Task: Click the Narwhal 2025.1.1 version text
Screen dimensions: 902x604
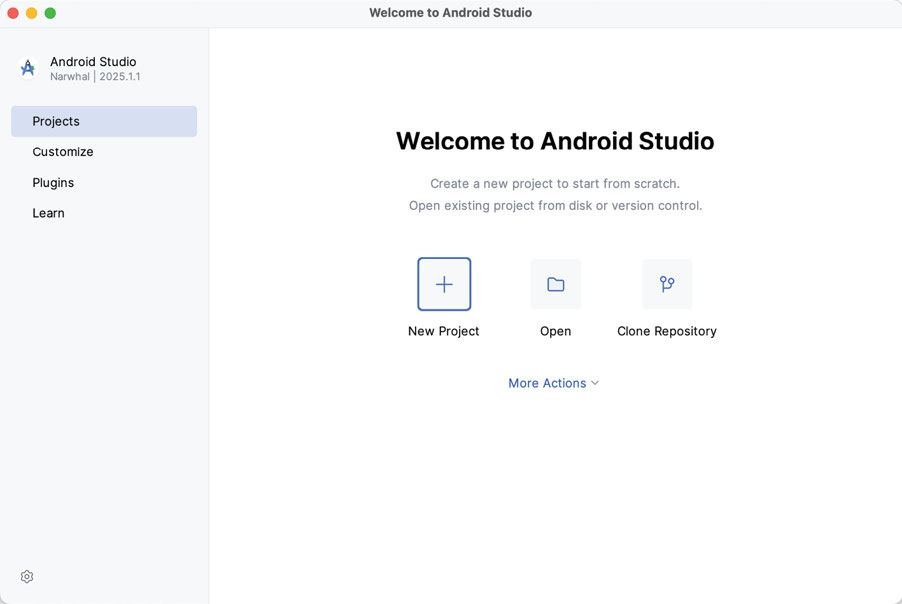Action: tap(95, 77)
